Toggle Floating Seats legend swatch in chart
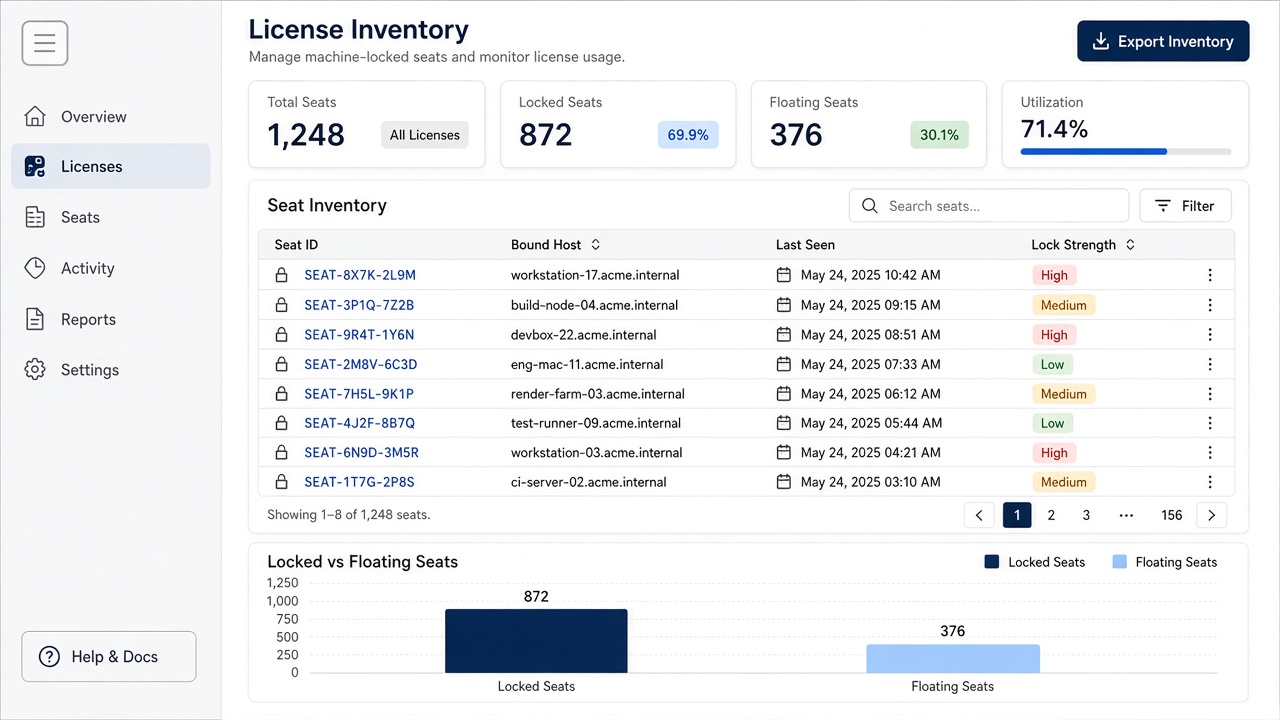This screenshot has height=720, width=1280. [1119, 562]
